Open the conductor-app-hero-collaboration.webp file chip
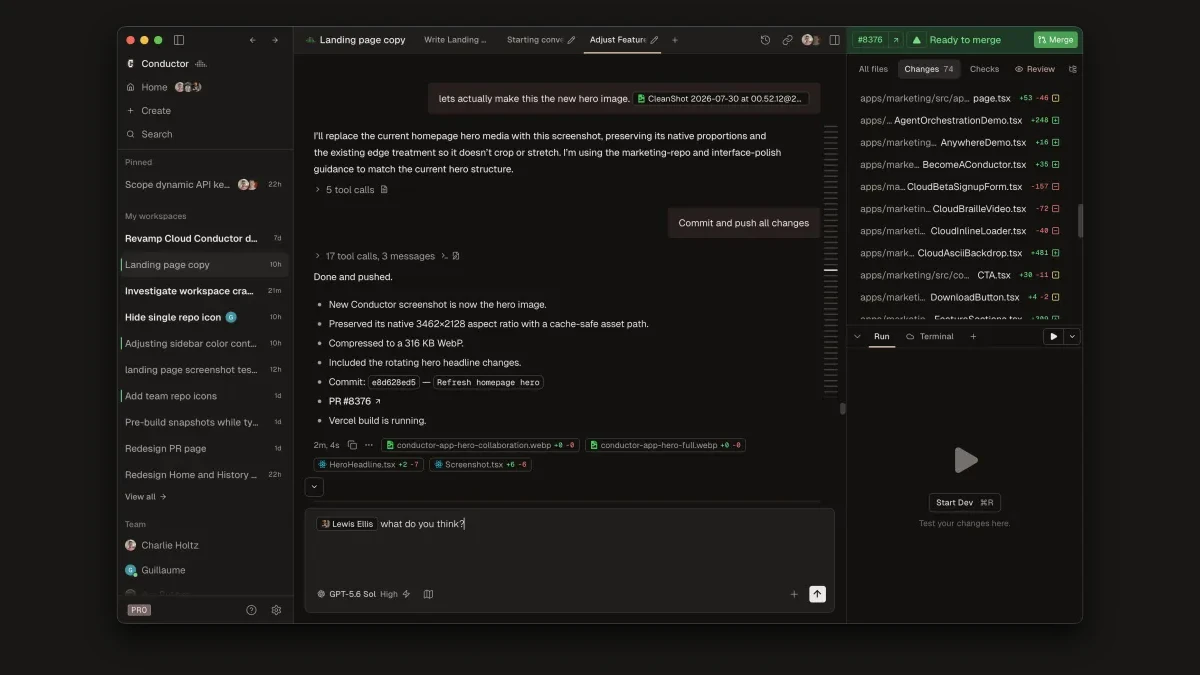This screenshot has width=1200, height=675. pyautogui.click(x=480, y=445)
